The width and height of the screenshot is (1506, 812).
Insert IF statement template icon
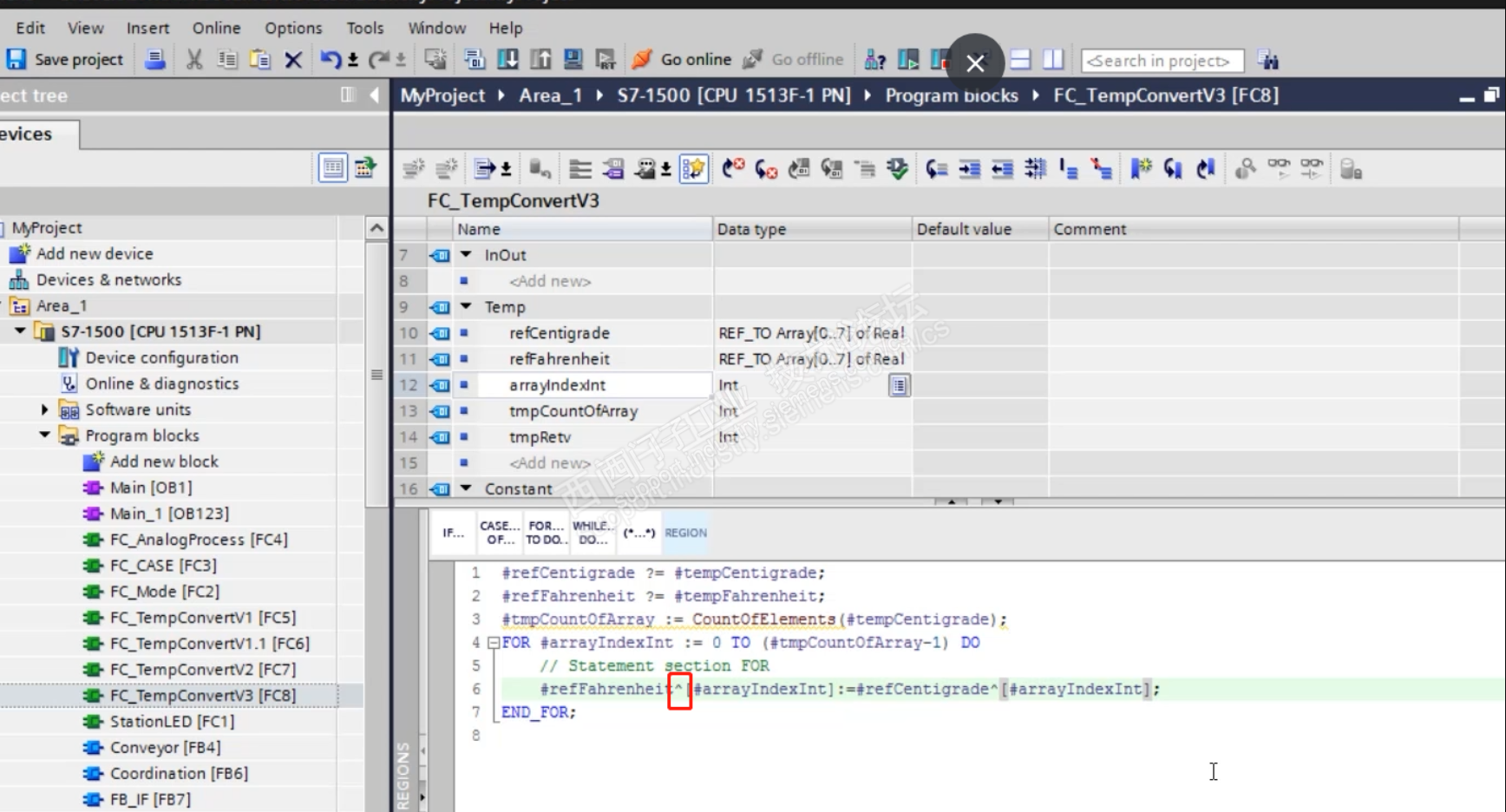pyautogui.click(x=453, y=533)
